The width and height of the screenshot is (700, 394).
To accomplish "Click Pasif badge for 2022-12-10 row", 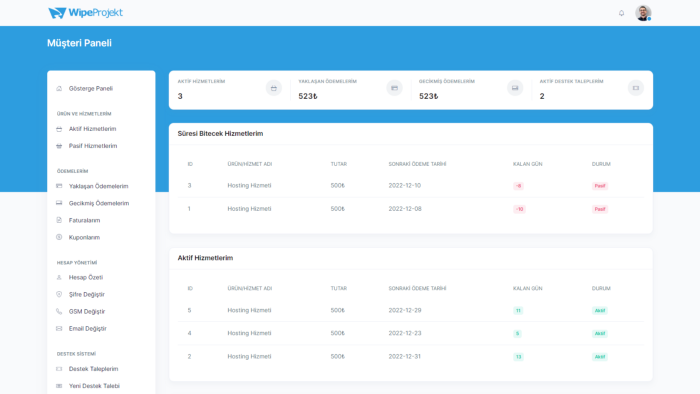I will (x=600, y=186).
